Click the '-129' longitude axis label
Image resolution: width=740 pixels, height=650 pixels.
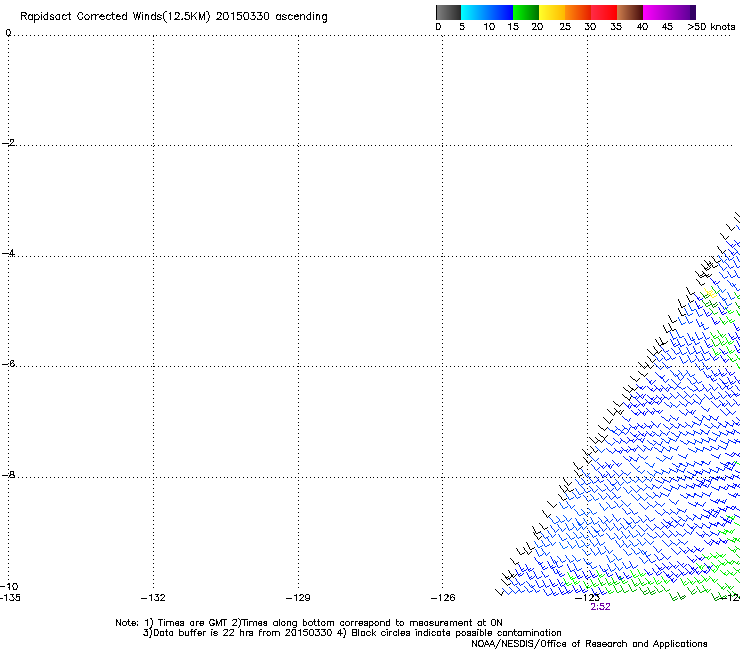298,598
